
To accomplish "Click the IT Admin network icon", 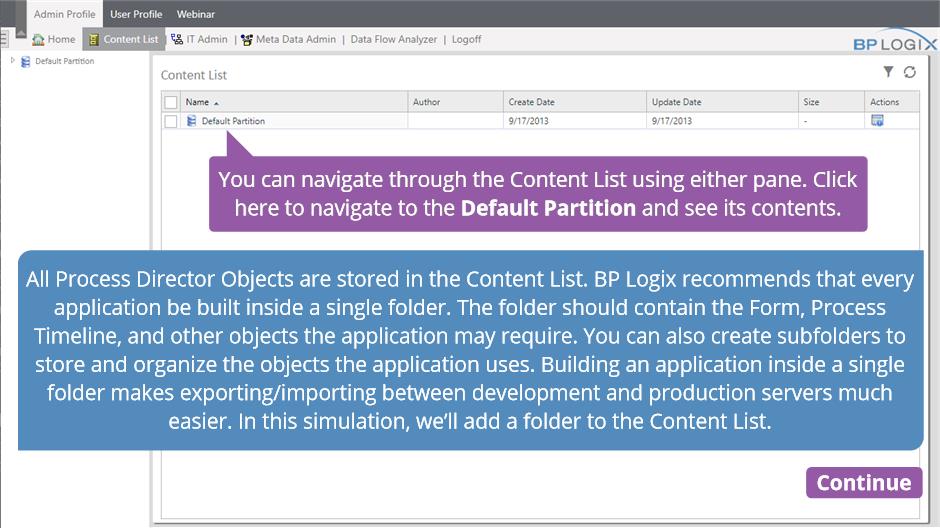I will pos(177,40).
